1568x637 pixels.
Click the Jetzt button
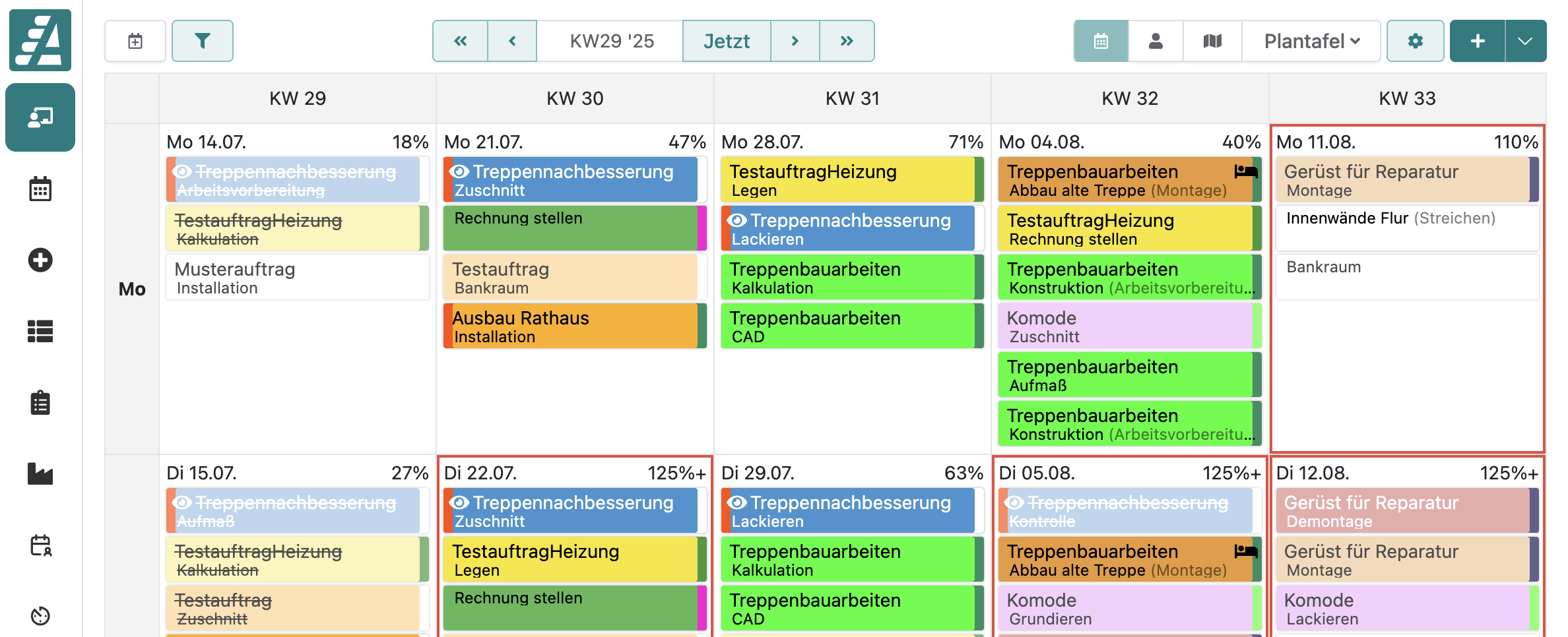coord(726,41)
